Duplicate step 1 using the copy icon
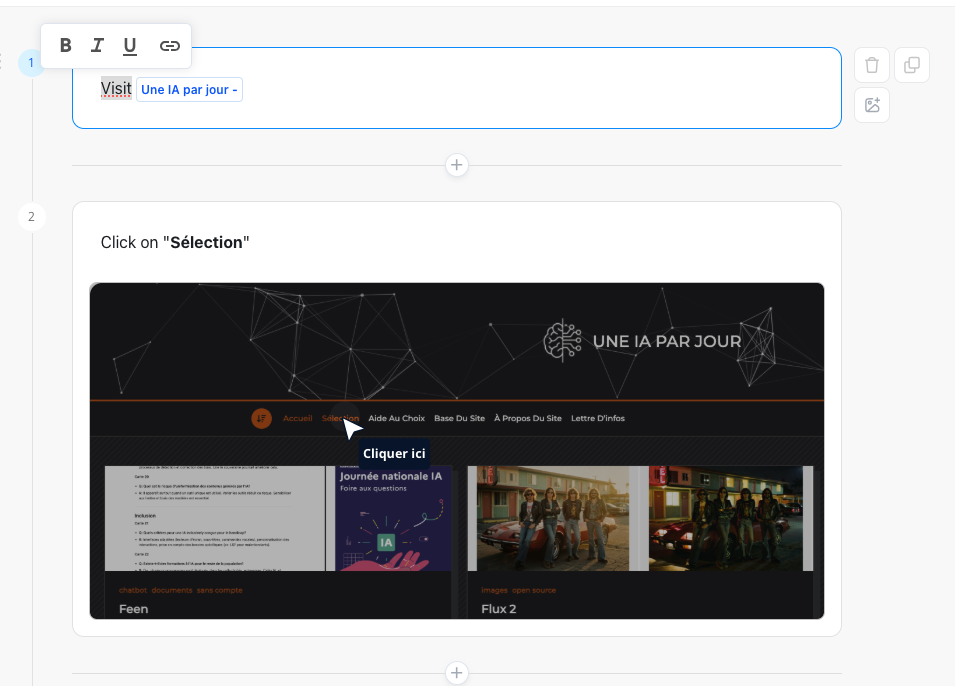 click(912, 65)
